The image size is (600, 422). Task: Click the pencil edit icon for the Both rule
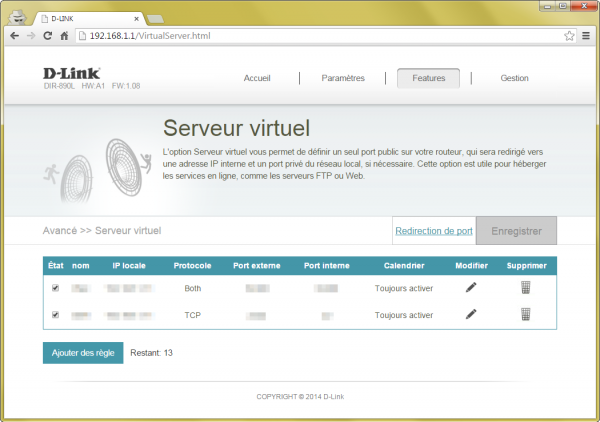471,288
